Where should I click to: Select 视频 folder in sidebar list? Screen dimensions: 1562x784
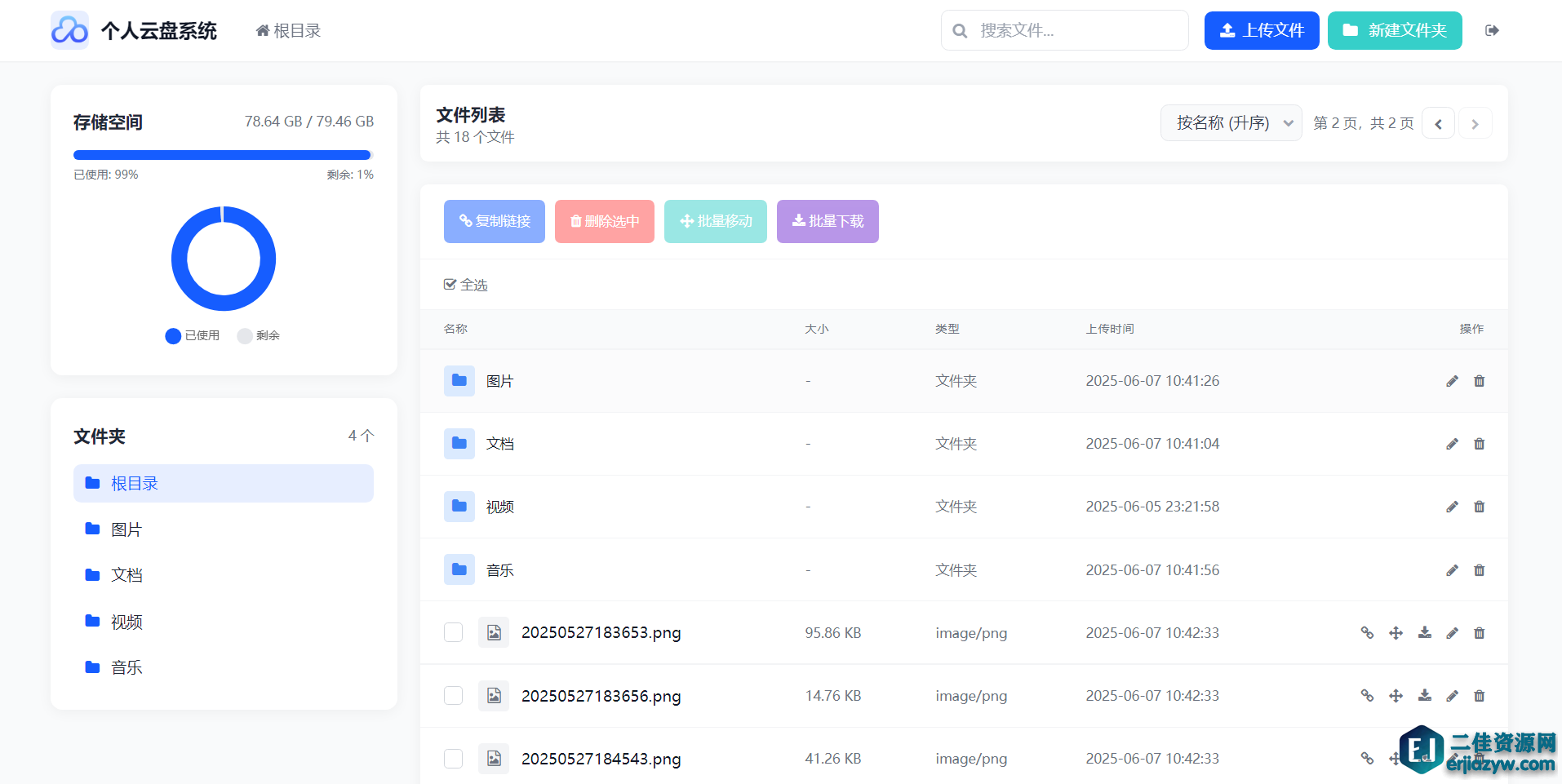pyautogui.click(x=126, y=622)
